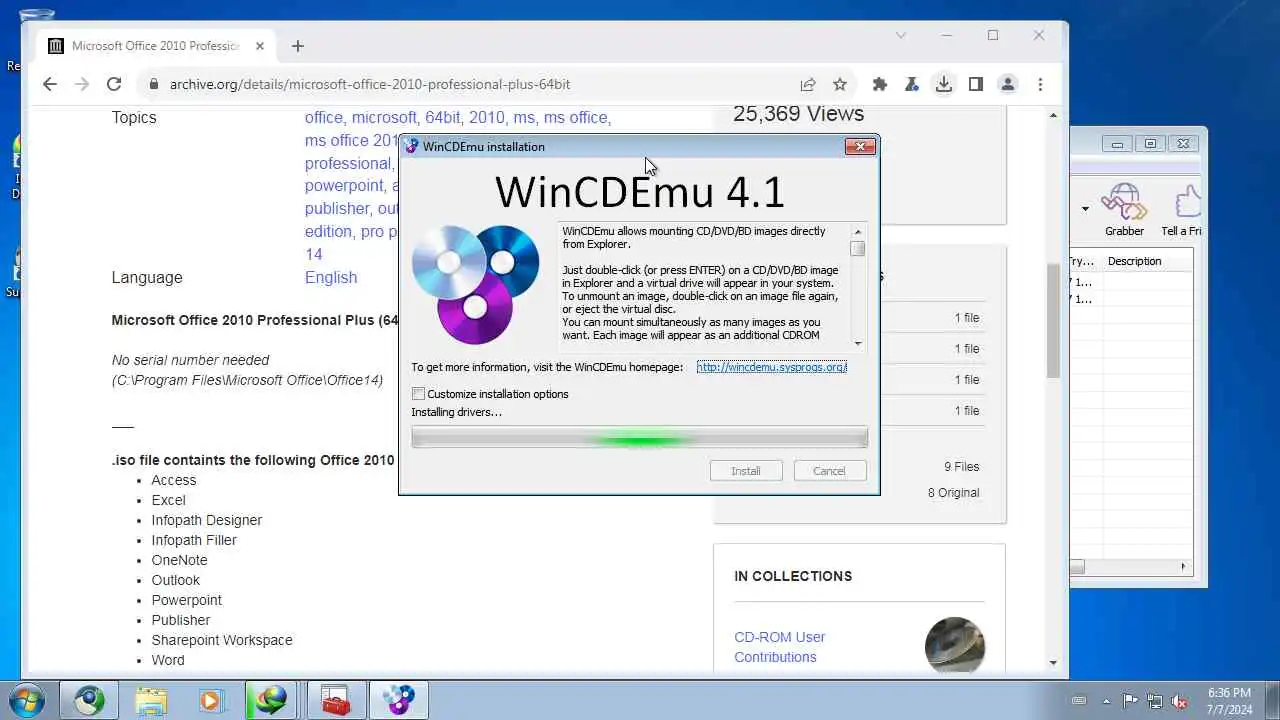
Task: Click the 9 Files entry
Action: coord(961,466)
